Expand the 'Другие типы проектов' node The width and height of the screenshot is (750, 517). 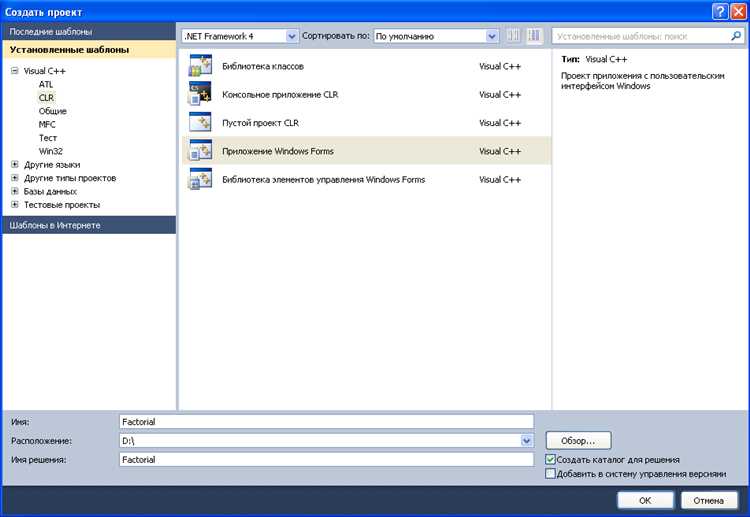(x=15, y=177)
